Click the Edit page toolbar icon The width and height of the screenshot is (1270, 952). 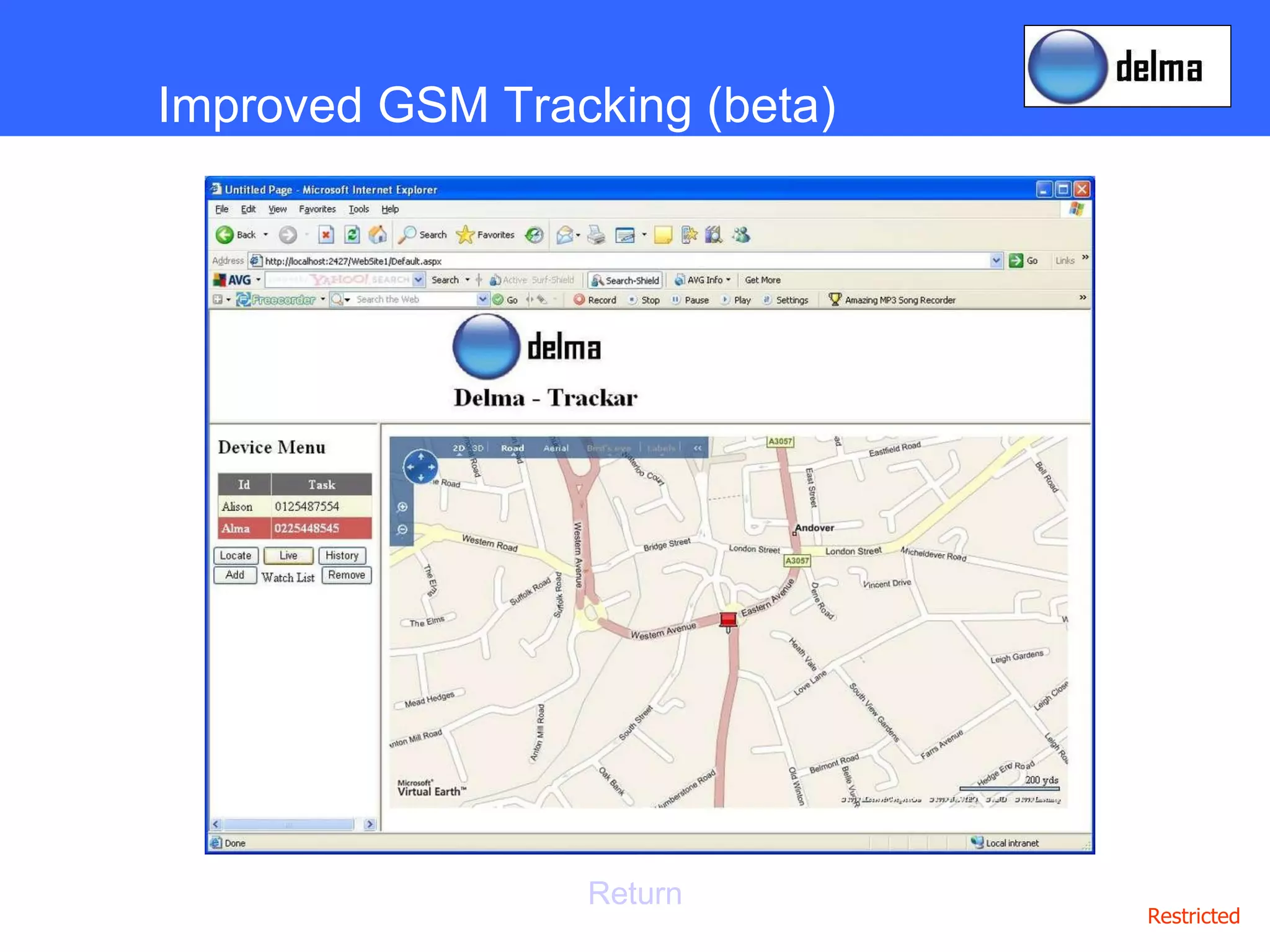point(625,236)
